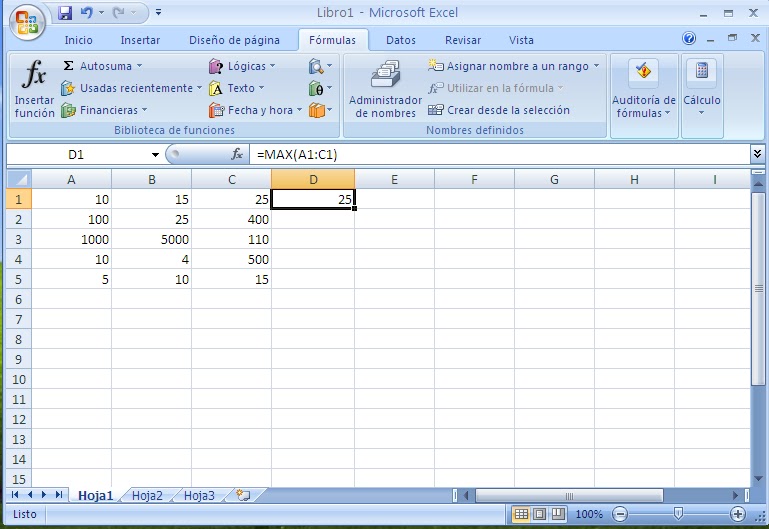Zoom out with the minus button
The image size is (769, 529).
point(620,514)
